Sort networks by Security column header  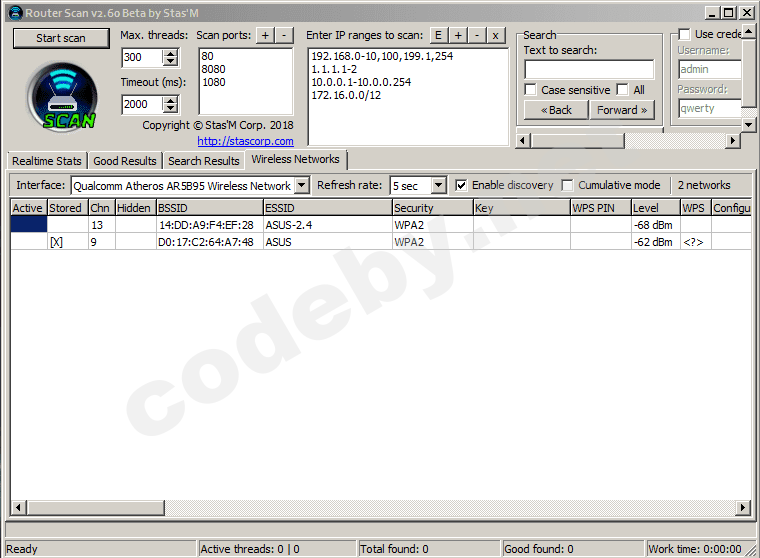click(x=432, y=208)
